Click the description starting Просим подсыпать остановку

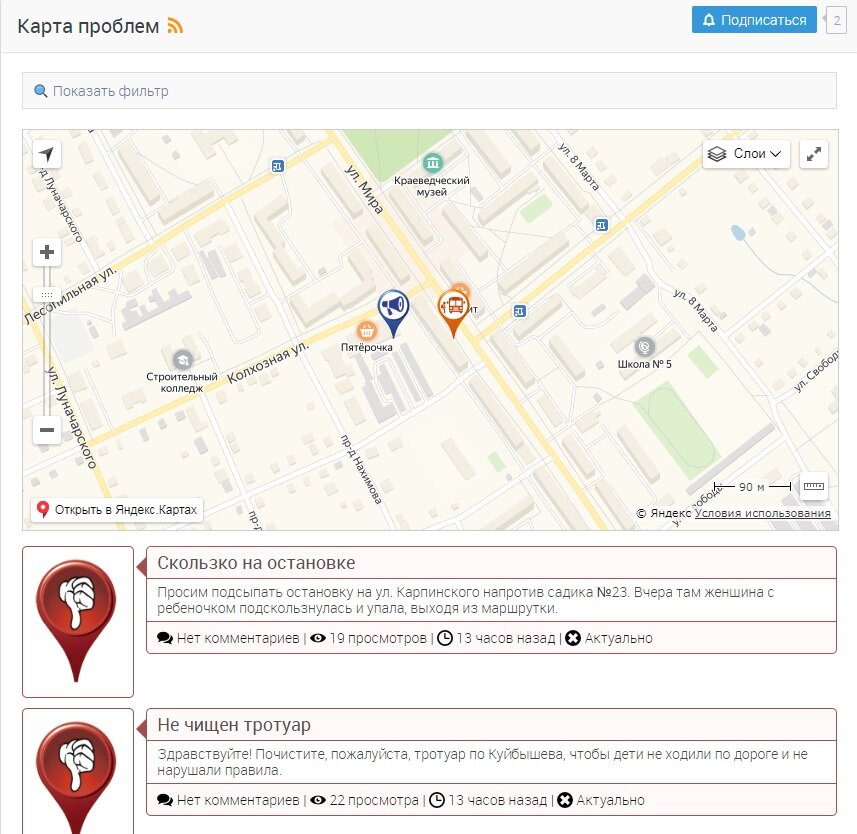point(466,600)
